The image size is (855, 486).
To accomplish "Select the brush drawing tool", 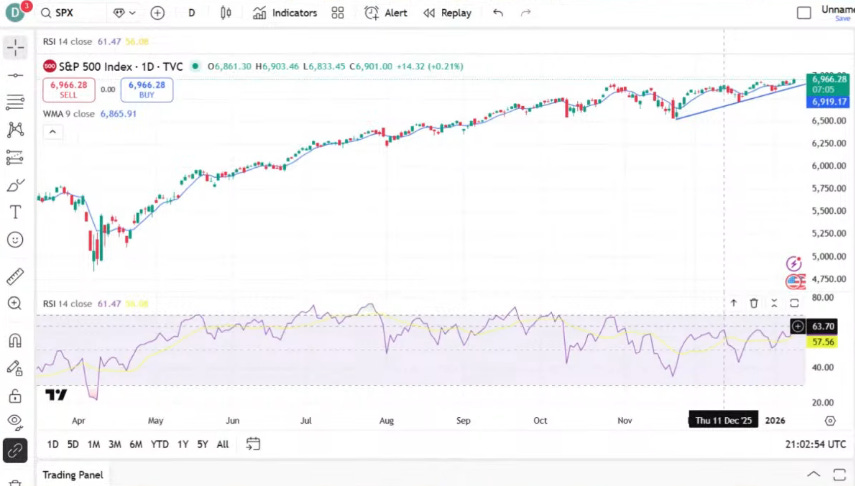I will click(x=15, y=185).
